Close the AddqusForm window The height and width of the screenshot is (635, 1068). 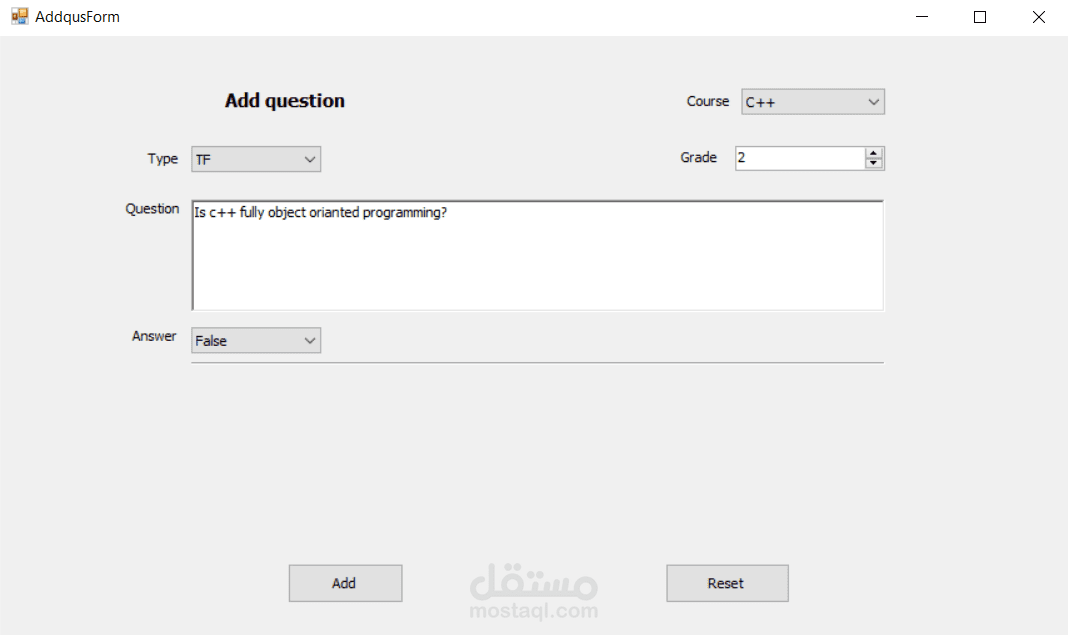pyautogui.click(x=1038, y=17)
